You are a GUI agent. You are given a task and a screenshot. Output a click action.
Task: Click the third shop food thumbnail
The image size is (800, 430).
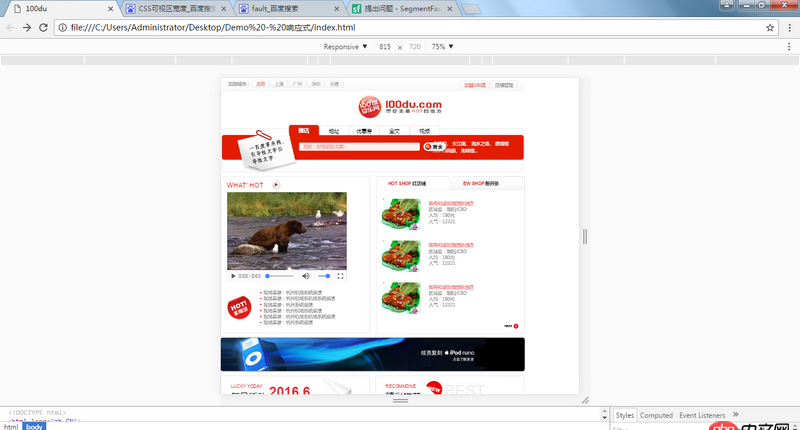point(401,297)
